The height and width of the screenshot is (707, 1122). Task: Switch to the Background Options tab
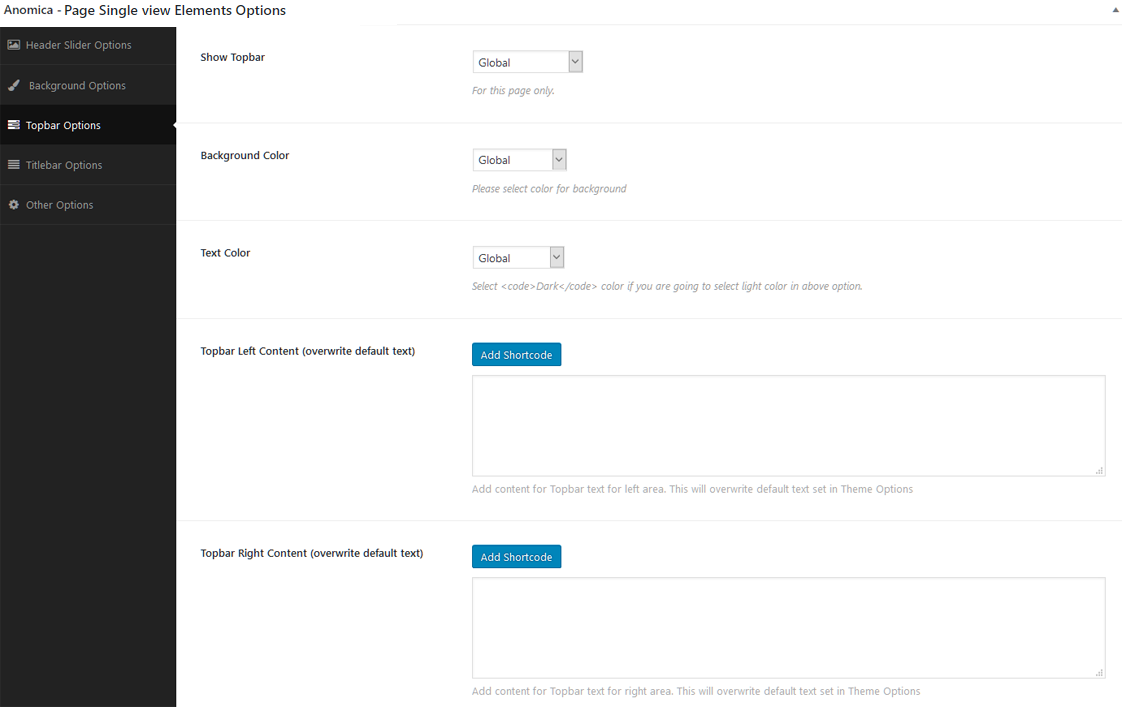[x=77, y=86]
